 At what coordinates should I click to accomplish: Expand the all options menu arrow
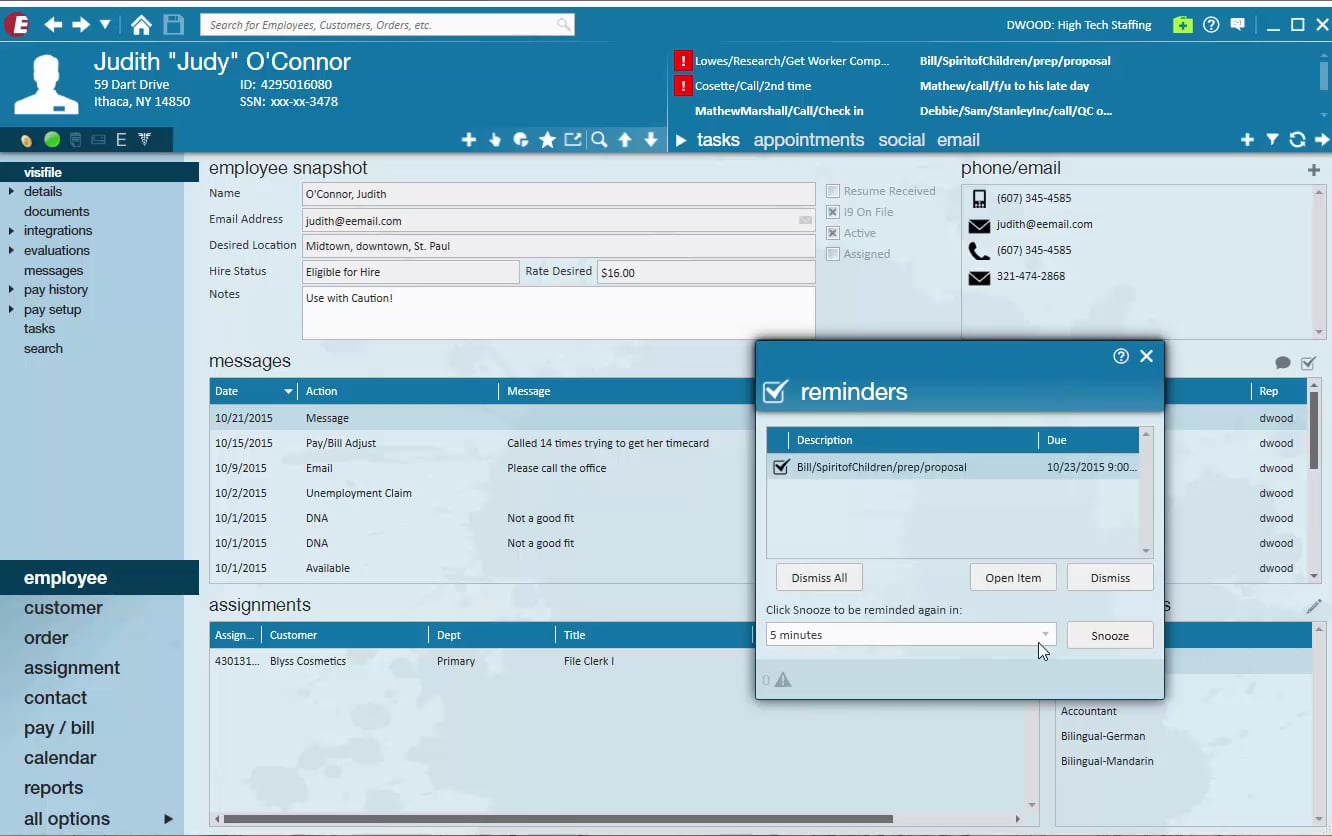click(168, 819)
